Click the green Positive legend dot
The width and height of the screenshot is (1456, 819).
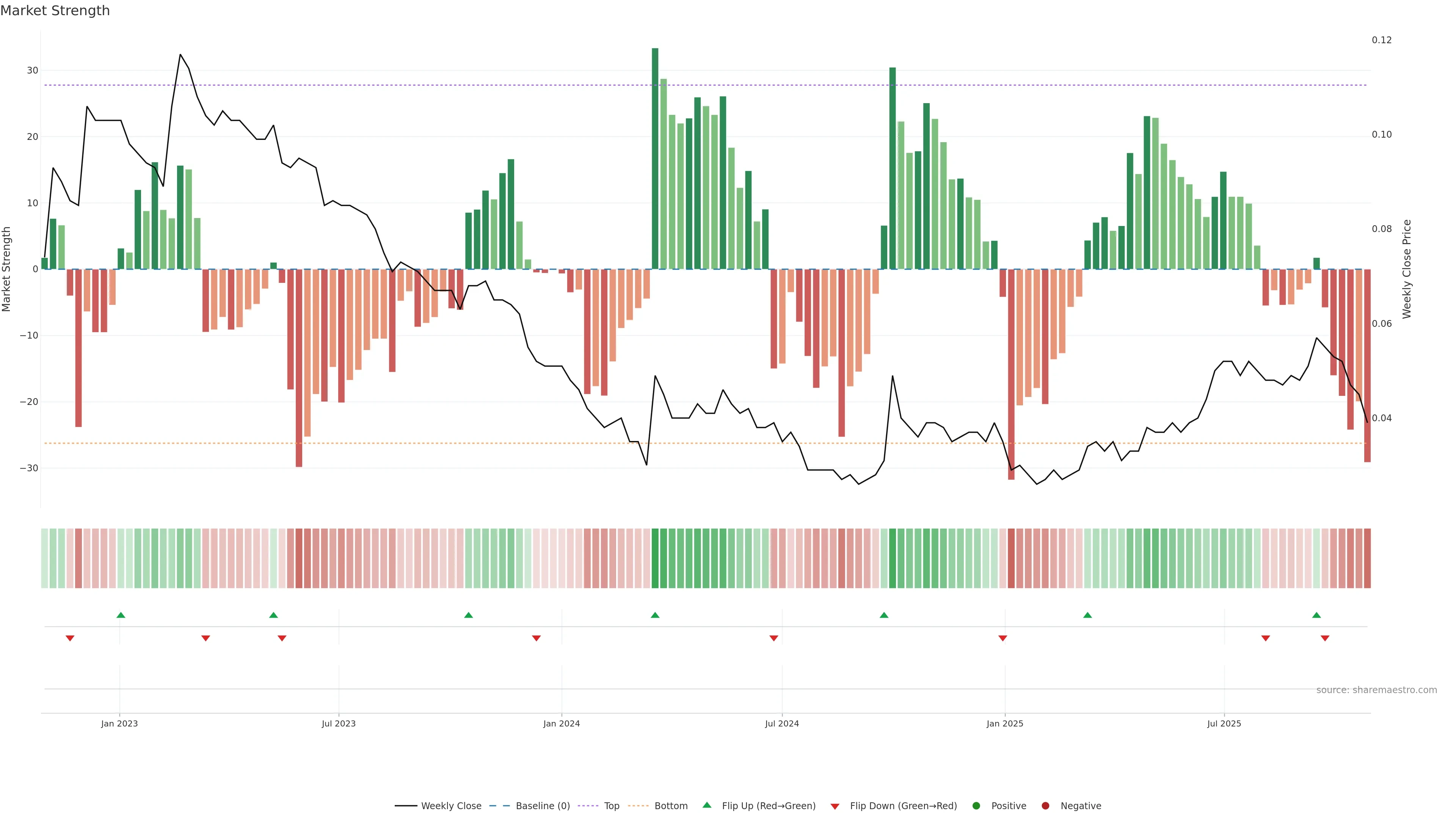tap(976, 805)
